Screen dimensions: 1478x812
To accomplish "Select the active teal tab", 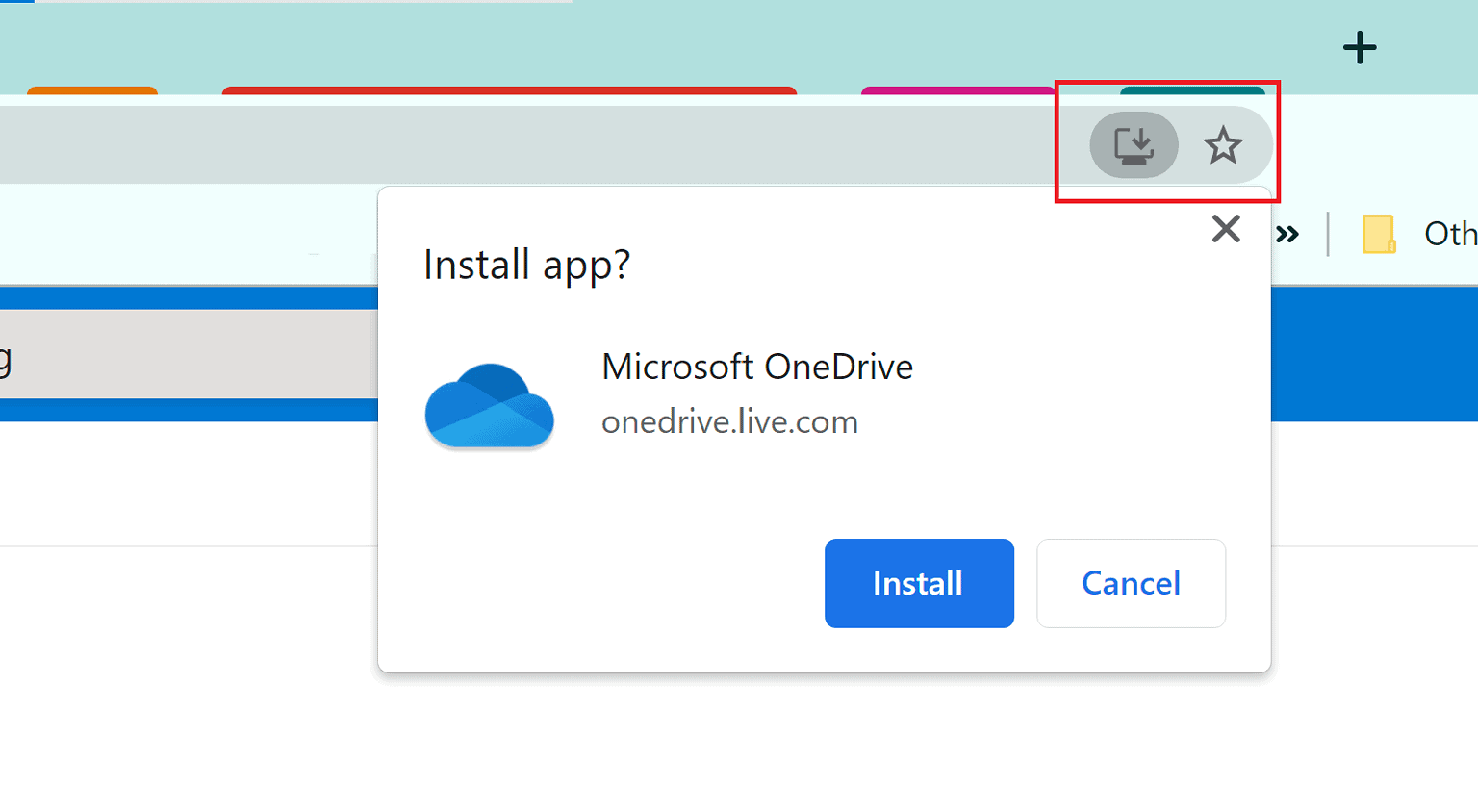I will [1193, 91].
